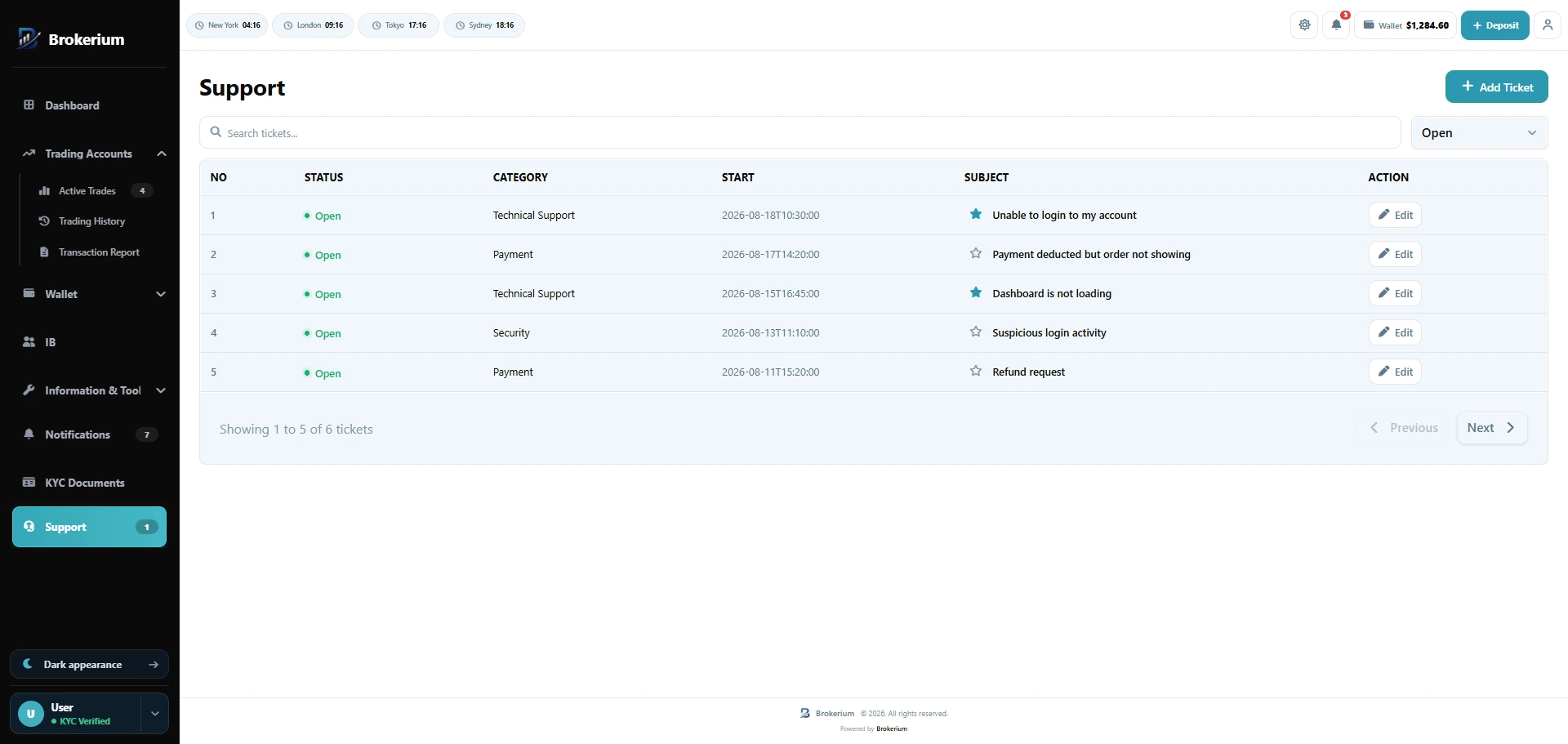Edit the Payment deducted ticket
This screenshot has height=744, width=1568.
coord(1395,254)
